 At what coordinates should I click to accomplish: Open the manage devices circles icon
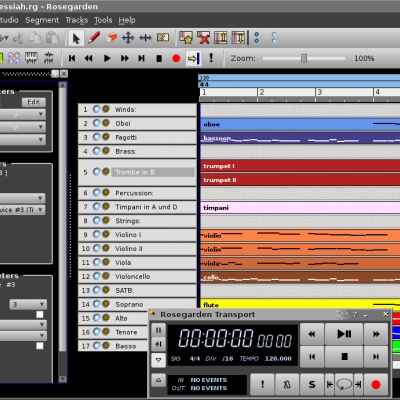tap(14, 58)
